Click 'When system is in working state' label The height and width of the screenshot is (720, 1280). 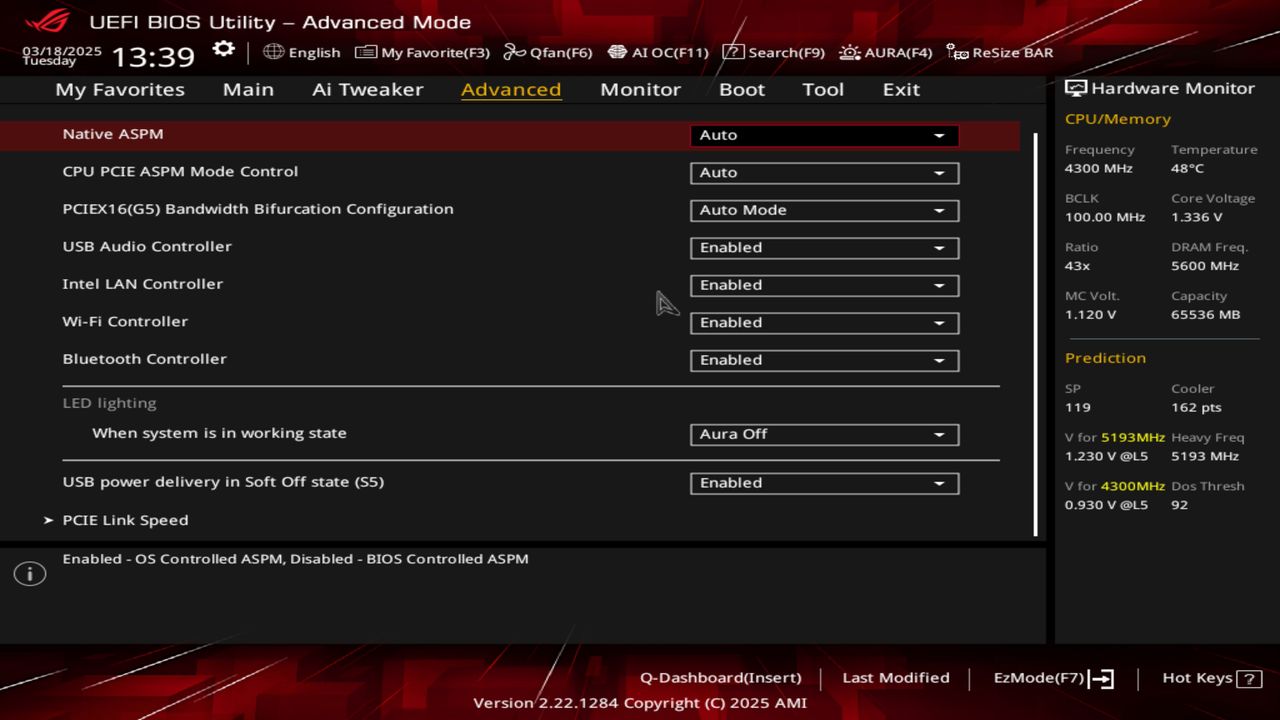pos(219,434)
